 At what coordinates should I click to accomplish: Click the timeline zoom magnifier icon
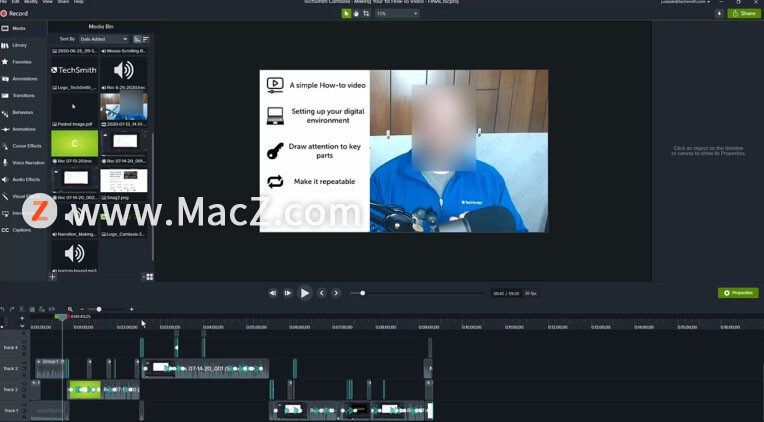[70, 309]
